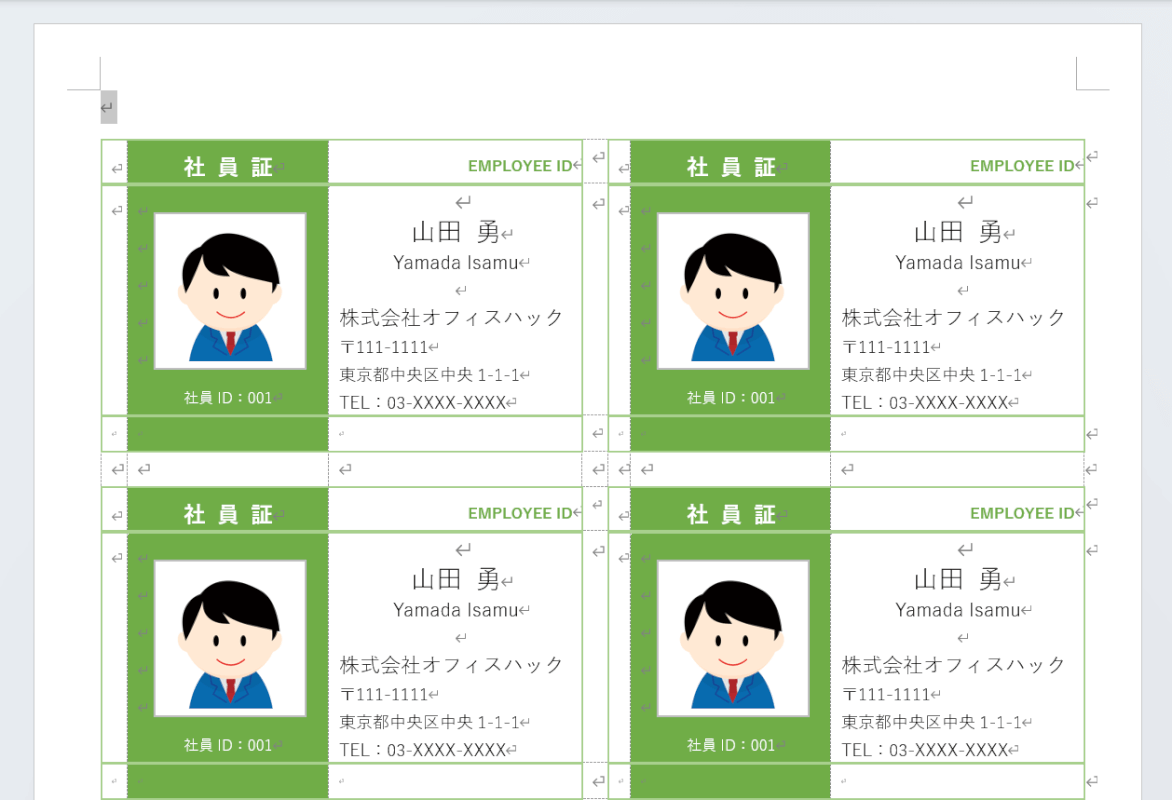Click the name 山田 勇 in top-left card
This screenshot has height=800, width=1172.
tap(455, 233)
